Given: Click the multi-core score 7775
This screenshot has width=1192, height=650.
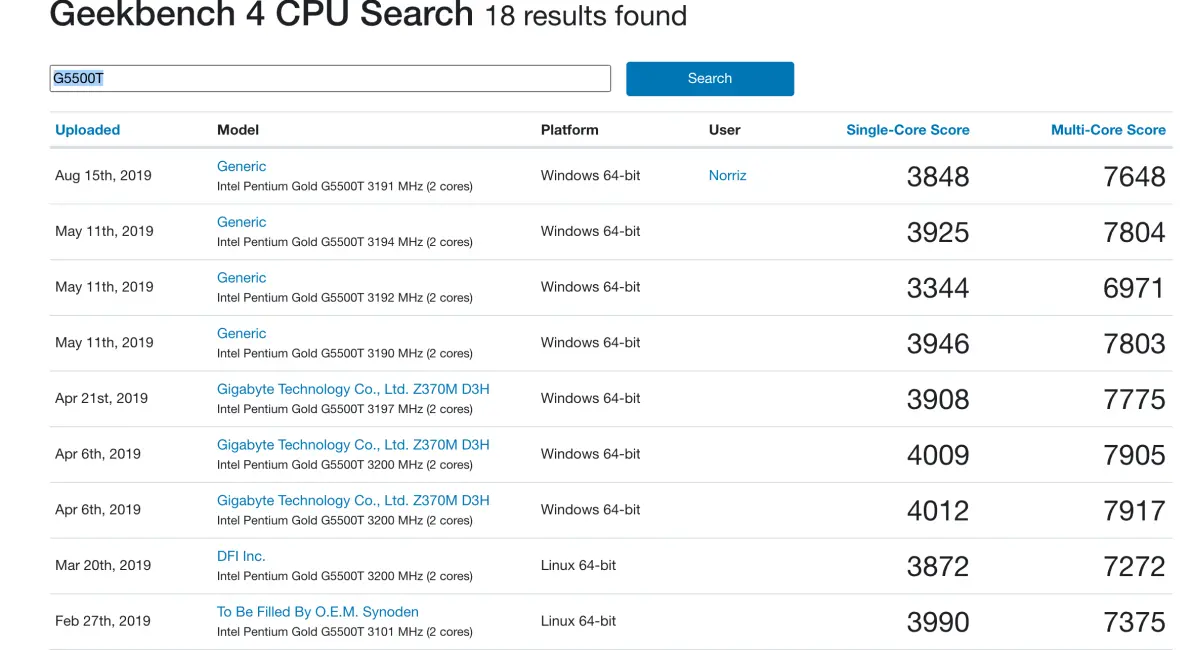Looking at the screenshot, I should click(x=1134, y=399).
